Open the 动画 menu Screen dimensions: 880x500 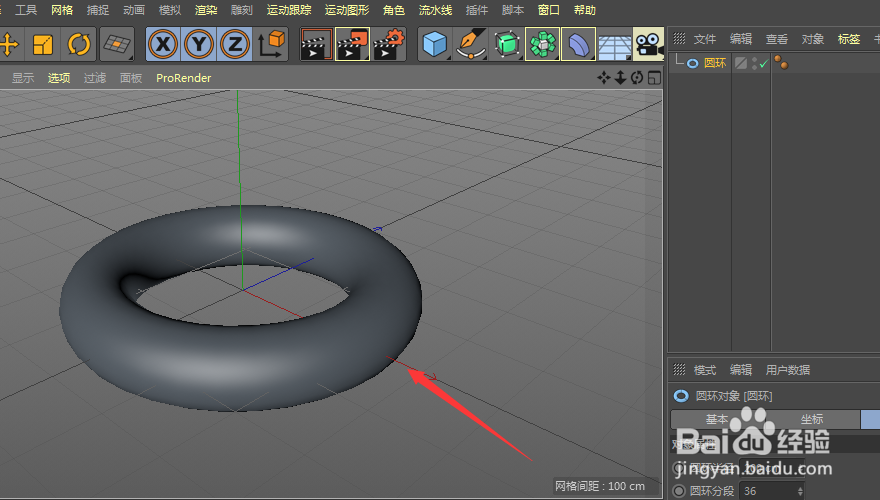tap(134, 10)
